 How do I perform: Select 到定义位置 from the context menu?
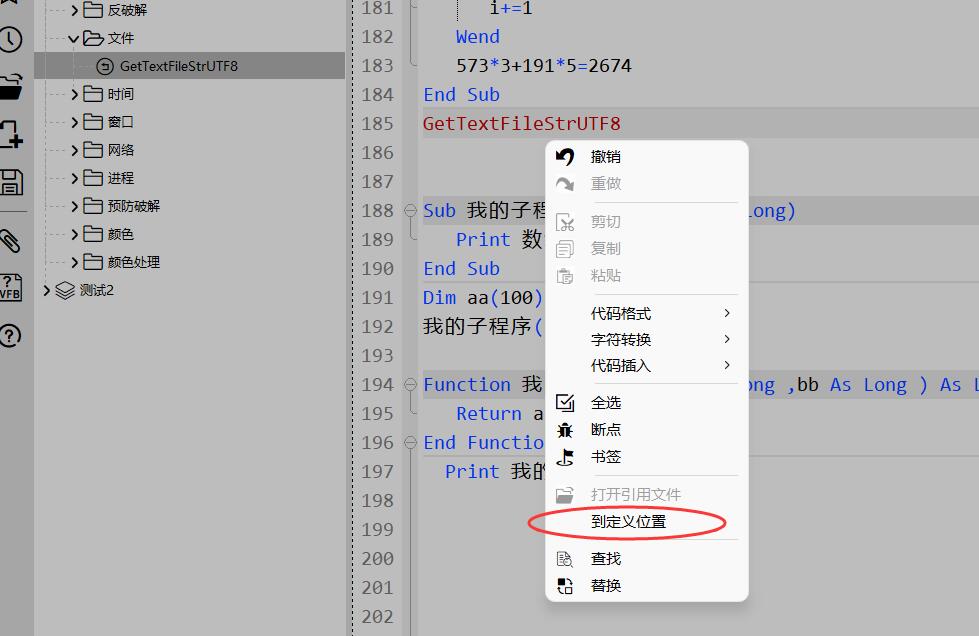(628, 522)
